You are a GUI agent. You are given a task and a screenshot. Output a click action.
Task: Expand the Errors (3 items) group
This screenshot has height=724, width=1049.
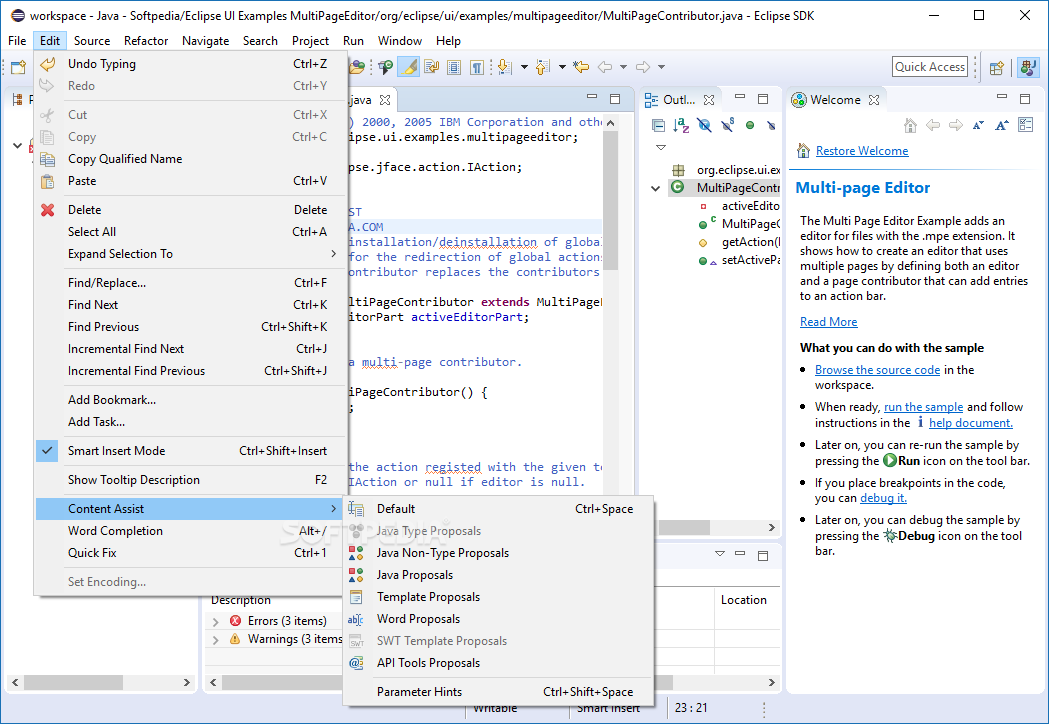point(215,622)
